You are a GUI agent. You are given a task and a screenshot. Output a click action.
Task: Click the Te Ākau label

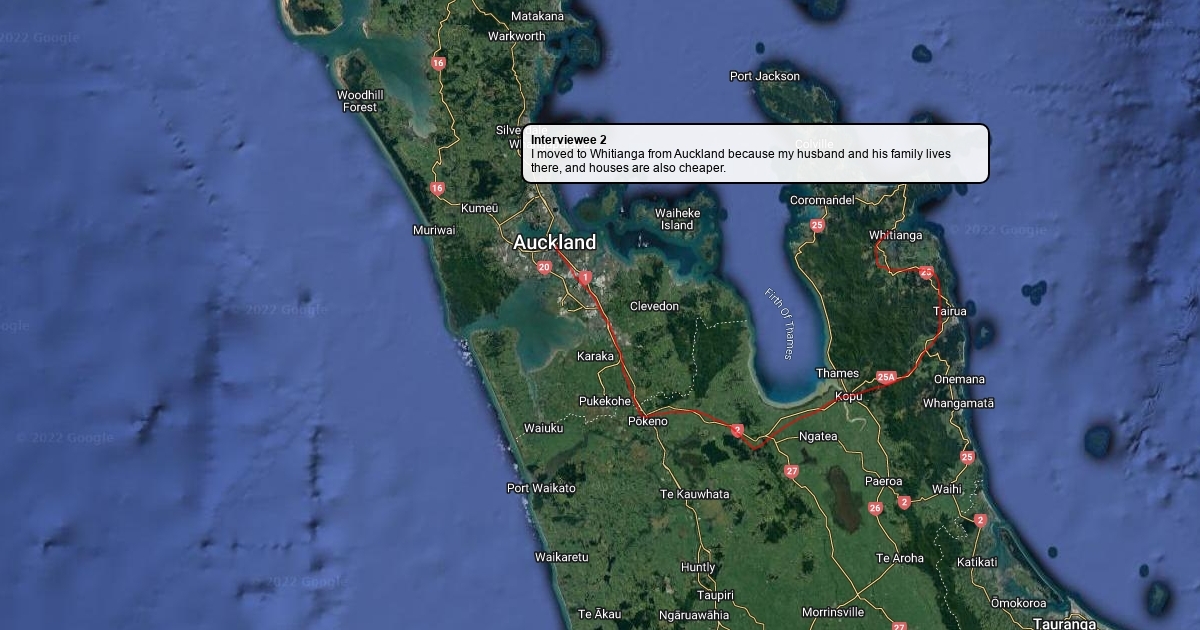click(600, 613)
